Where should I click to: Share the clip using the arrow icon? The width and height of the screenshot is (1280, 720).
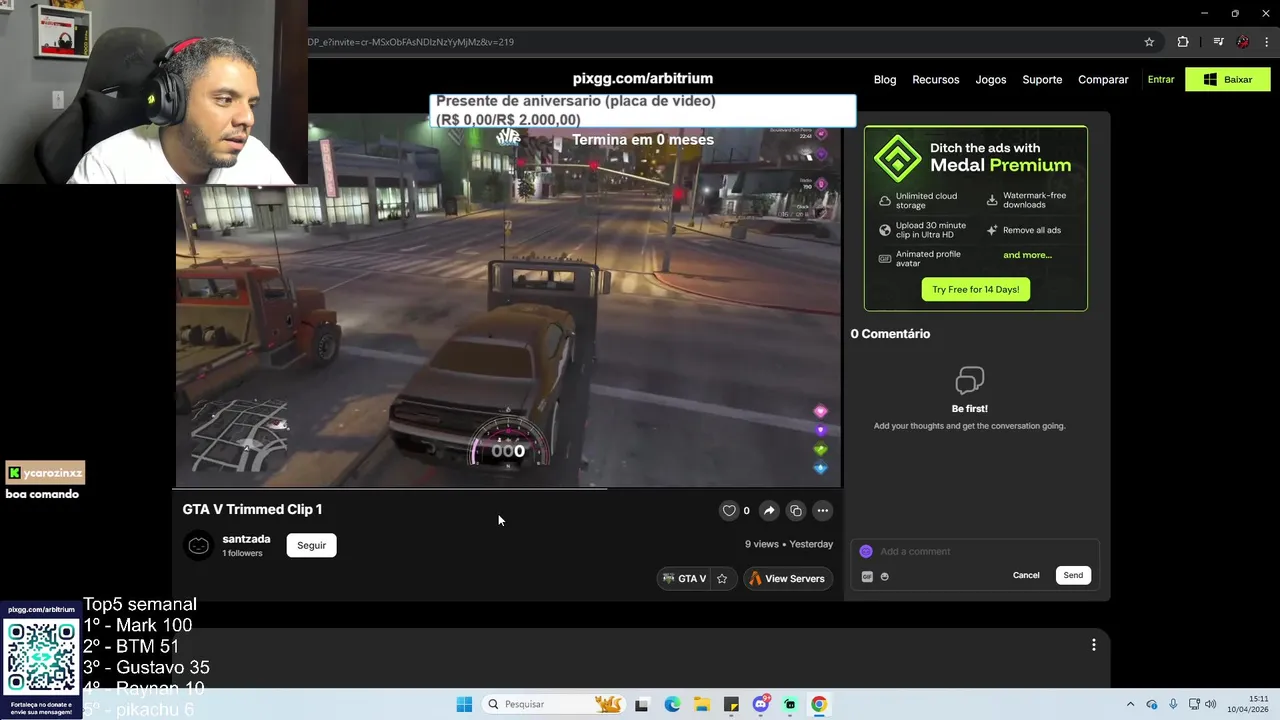click(x=769, y=510)
